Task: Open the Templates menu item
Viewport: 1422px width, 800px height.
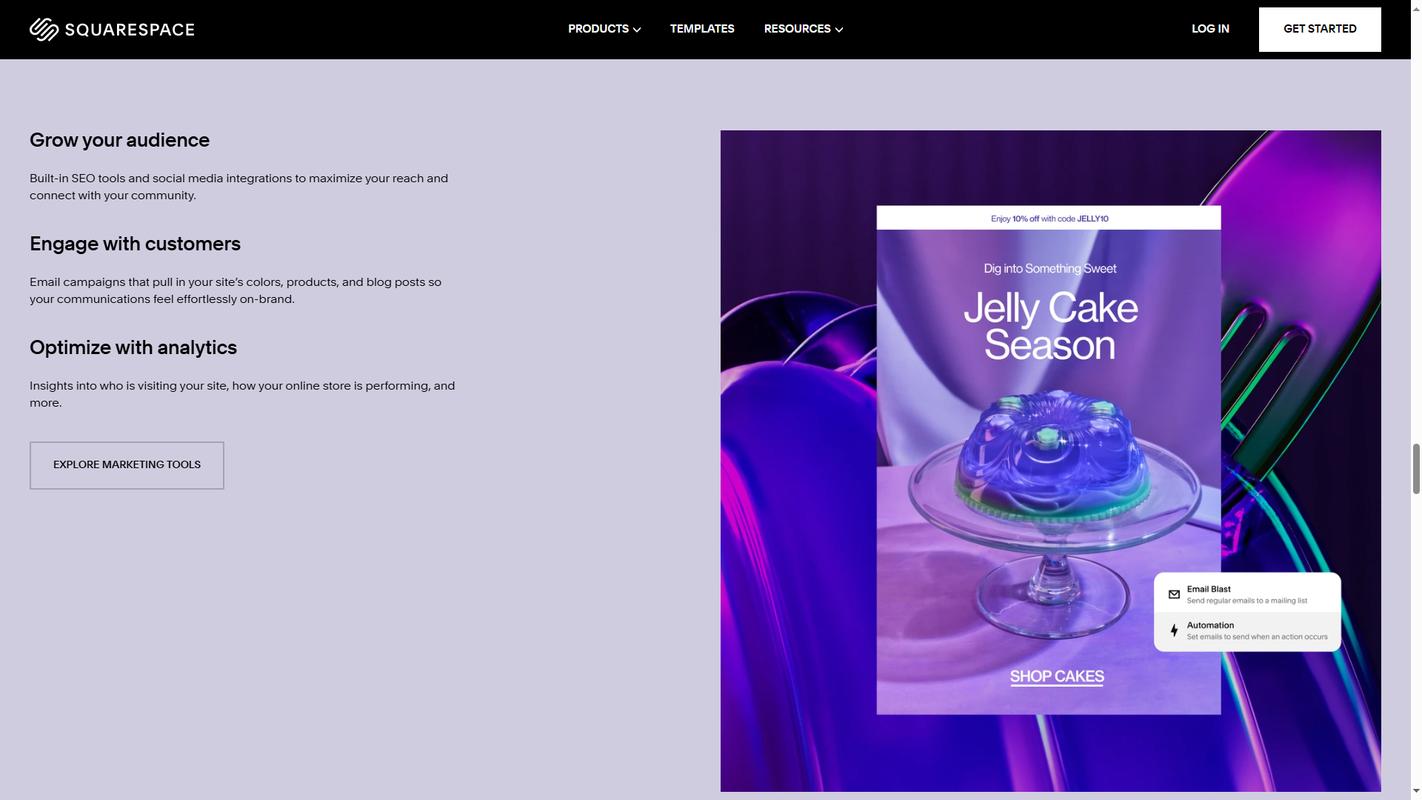Action: [x=702, y=29]
